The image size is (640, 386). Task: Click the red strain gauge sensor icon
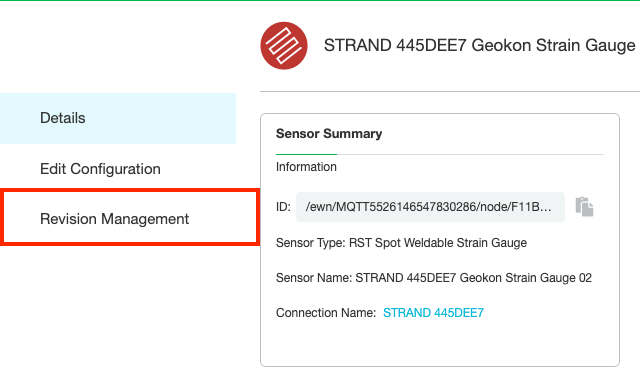[x=284, y=46]
